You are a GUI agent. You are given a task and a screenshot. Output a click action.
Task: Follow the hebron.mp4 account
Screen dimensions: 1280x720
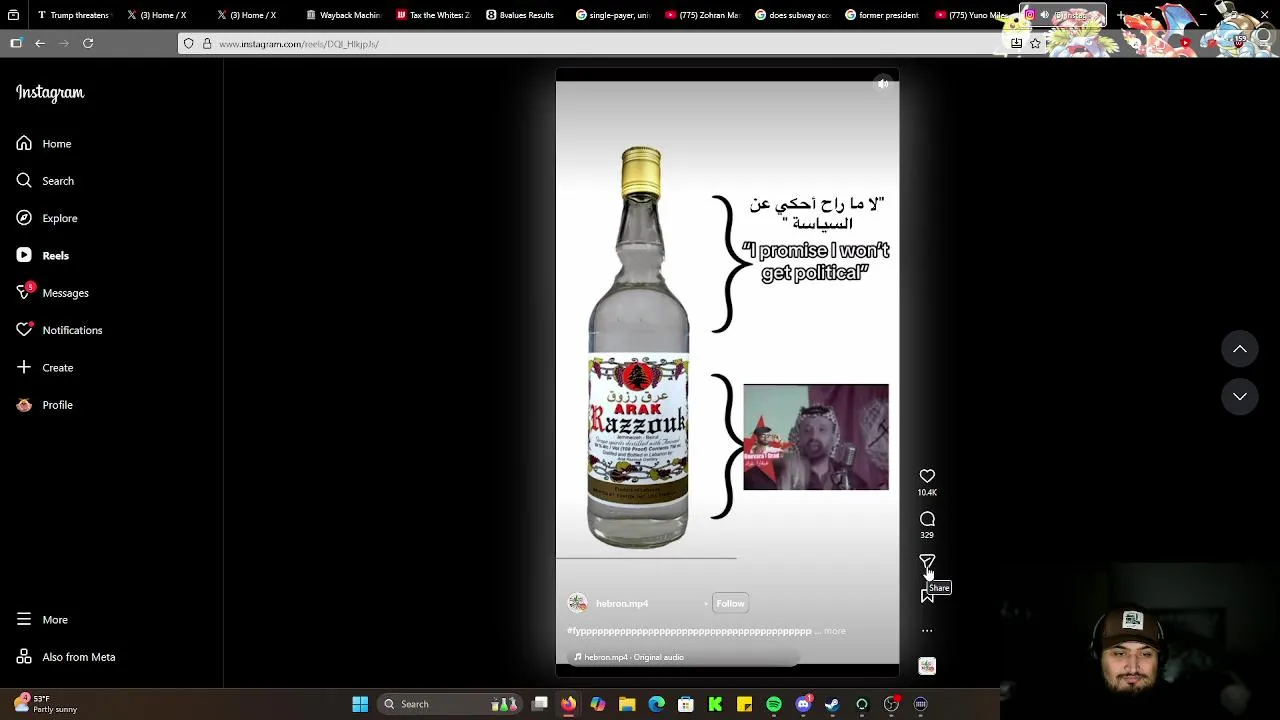point(730,603)
